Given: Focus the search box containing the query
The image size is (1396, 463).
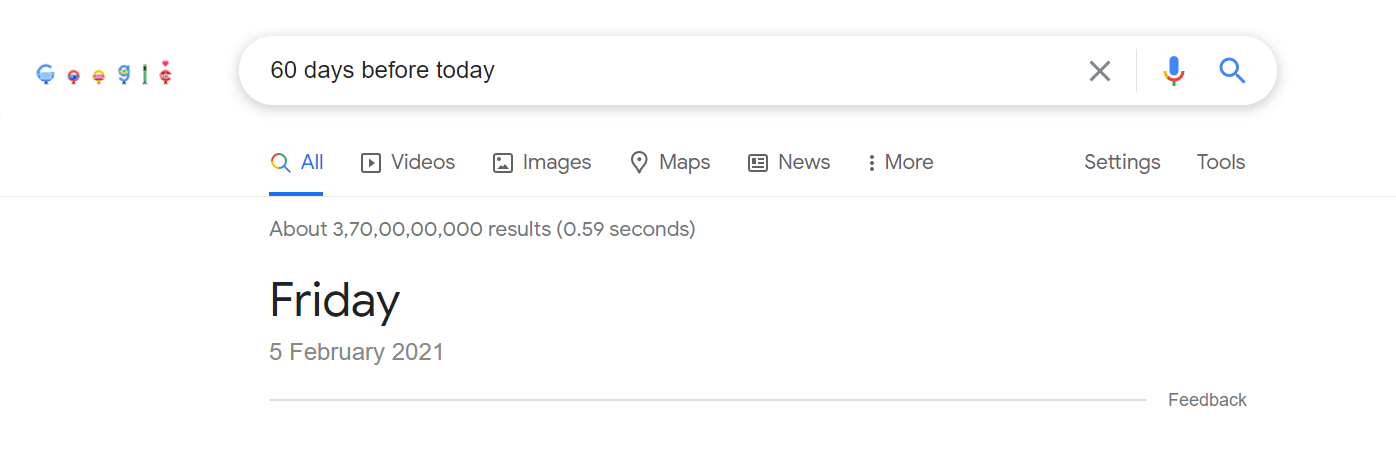Looking at the screenshot, I should click(x=660, y=71).
